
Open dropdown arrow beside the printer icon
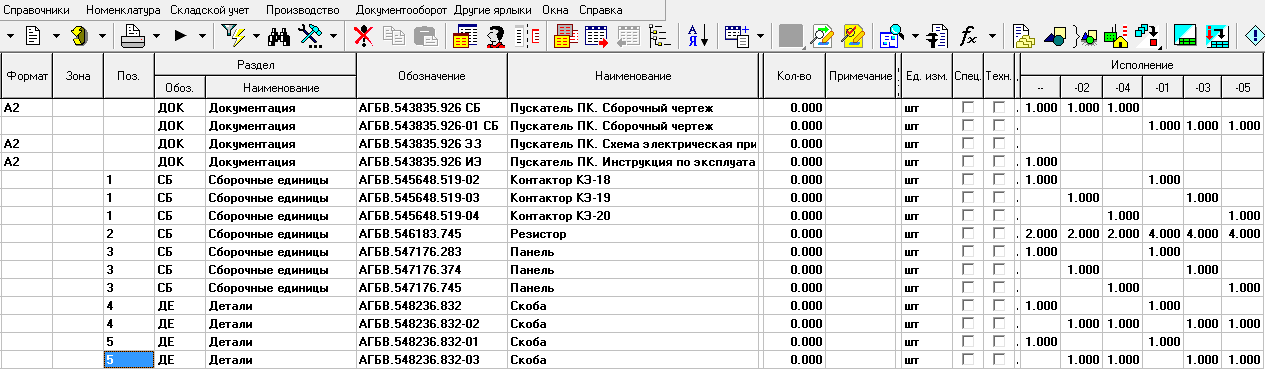click(x=157, y=36)
